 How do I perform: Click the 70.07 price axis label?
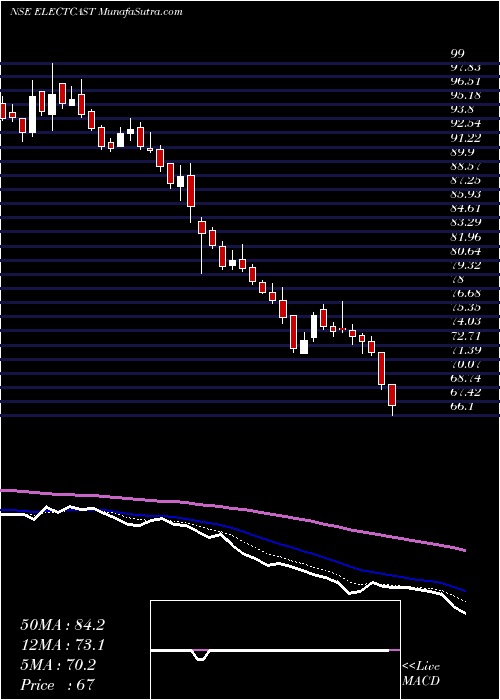(466, 364)
